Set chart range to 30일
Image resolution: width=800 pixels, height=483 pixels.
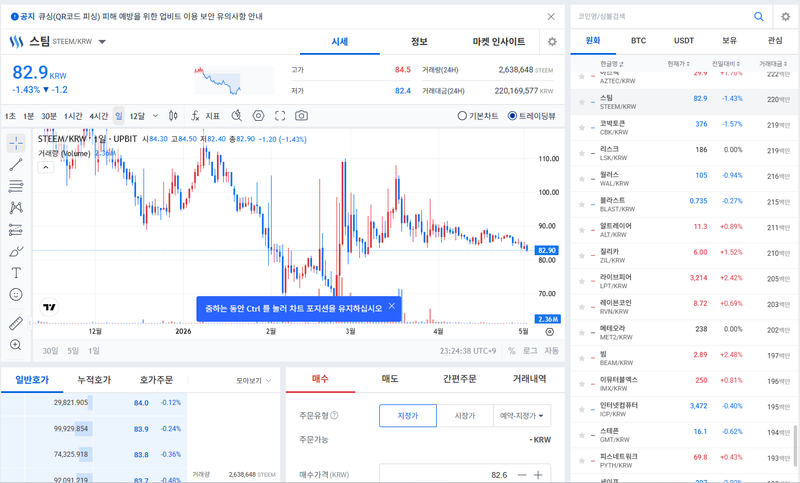[x=50, y=351]
